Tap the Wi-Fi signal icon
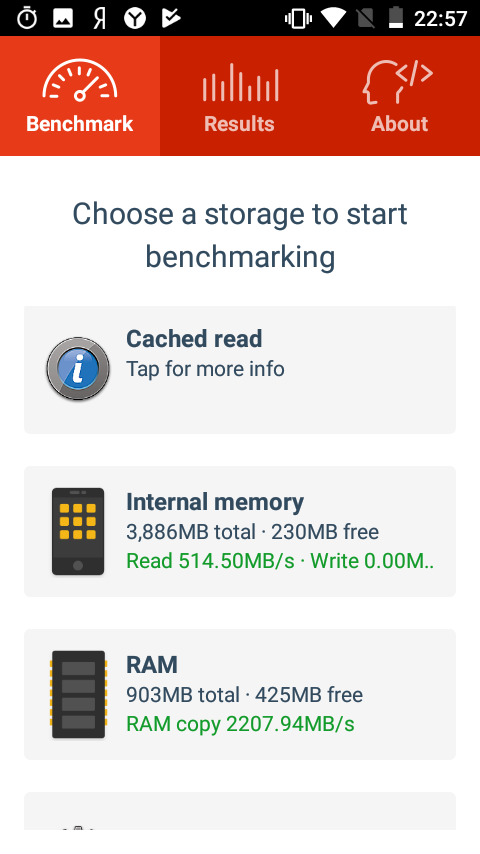 click(333, 18)
